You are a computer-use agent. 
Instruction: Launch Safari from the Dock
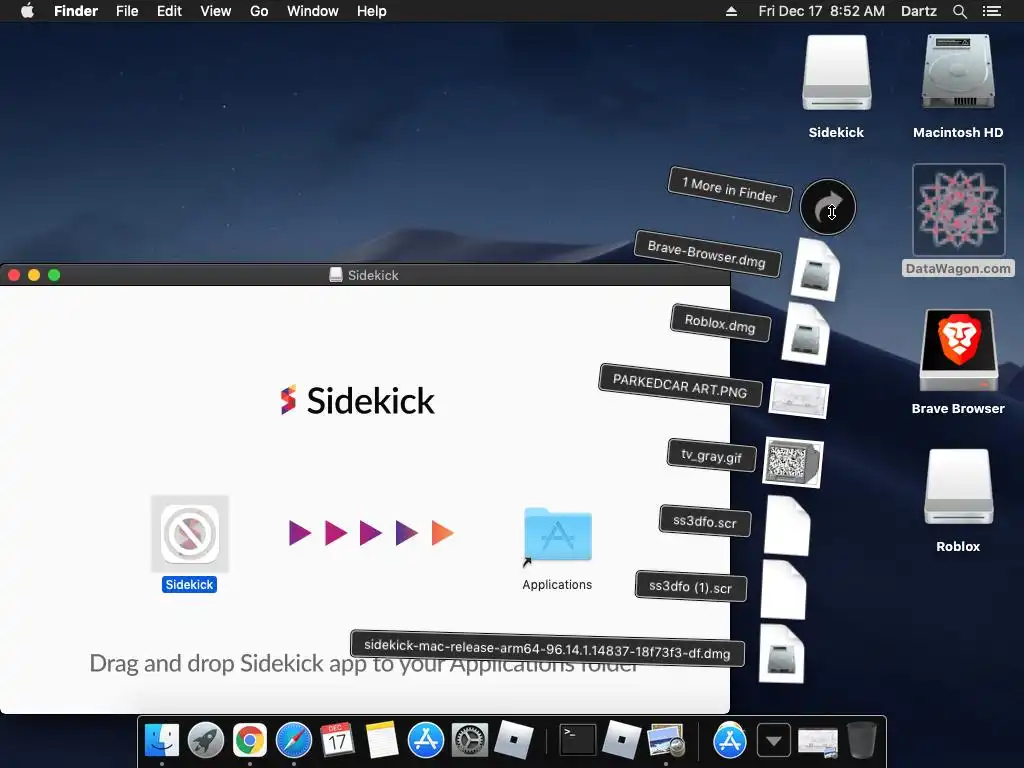(x=294, y=740)
